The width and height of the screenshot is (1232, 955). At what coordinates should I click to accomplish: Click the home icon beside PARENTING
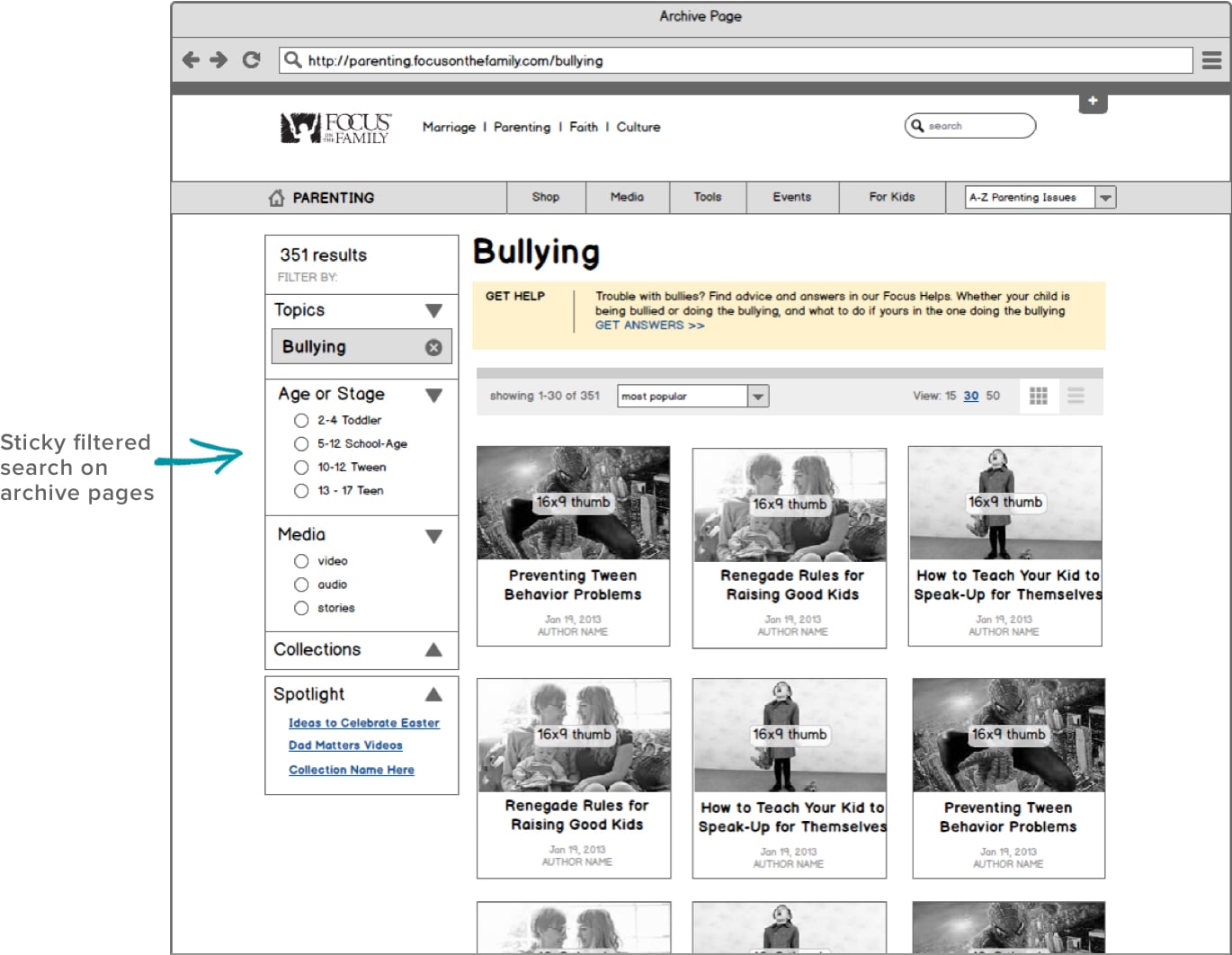[x=276, y=198]
